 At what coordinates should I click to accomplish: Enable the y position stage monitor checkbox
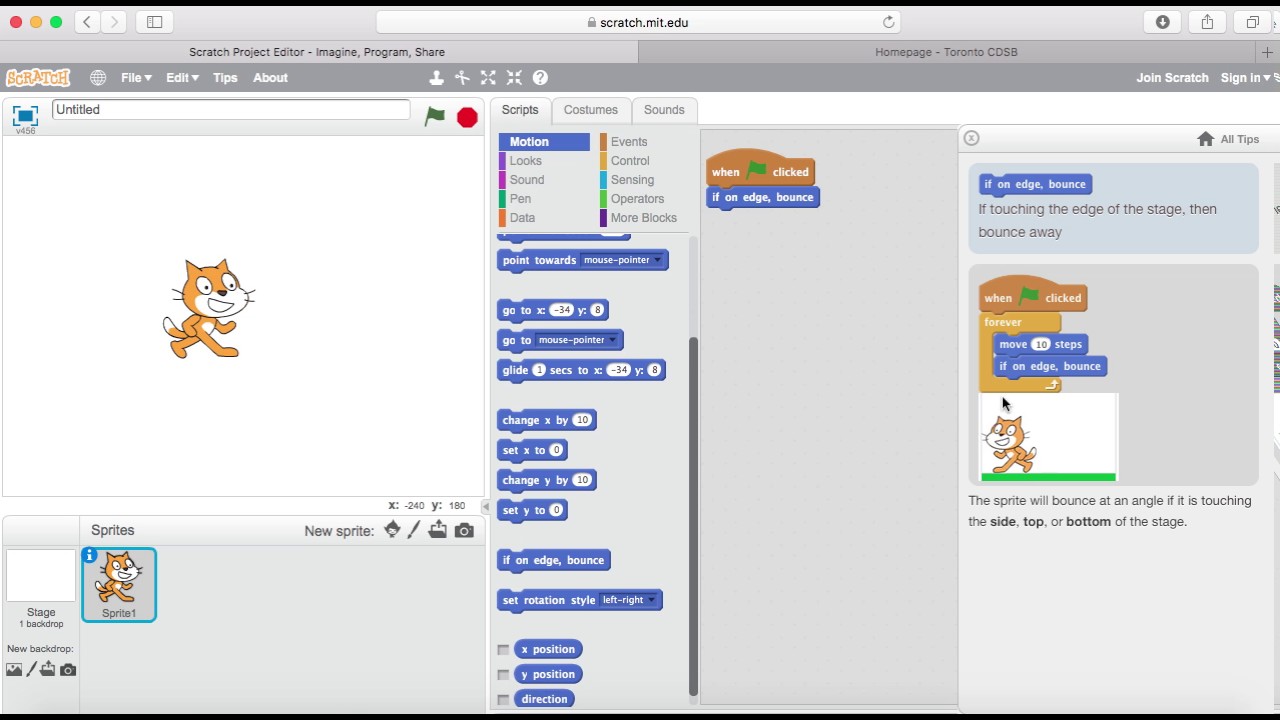click(x=503, y=674)
